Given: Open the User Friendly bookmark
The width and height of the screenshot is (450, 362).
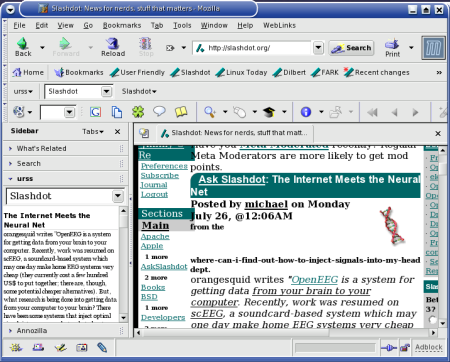Looking at the screenshot, I should point(137,73).
